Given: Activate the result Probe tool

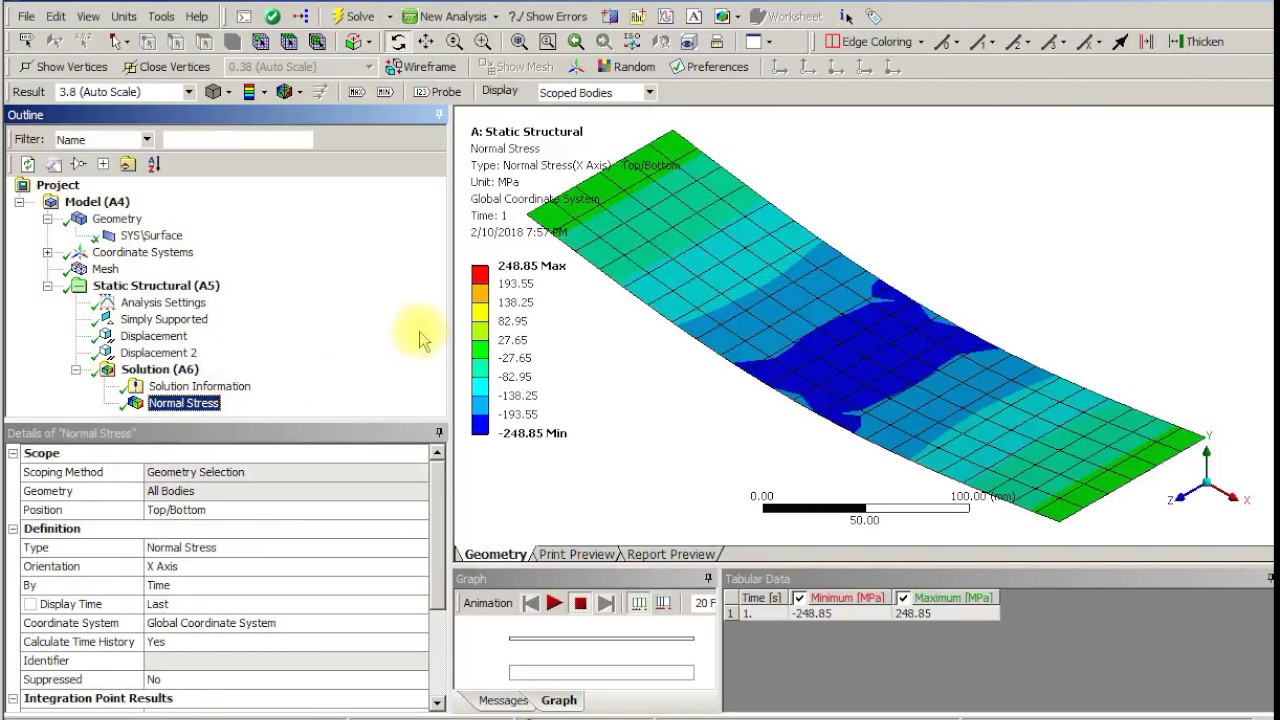Looking at the screenshot, I should point(437,92).
